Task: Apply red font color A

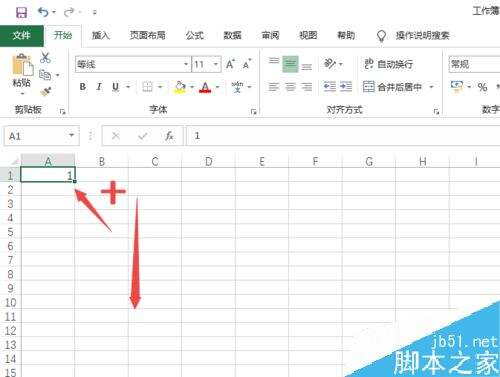Action: coord(205,87)
